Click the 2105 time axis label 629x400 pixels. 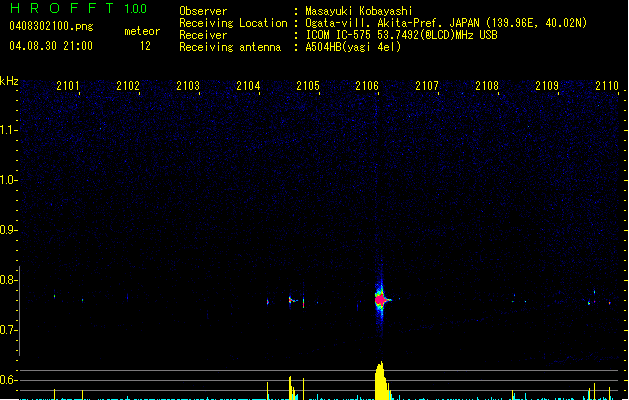(308, 85)
